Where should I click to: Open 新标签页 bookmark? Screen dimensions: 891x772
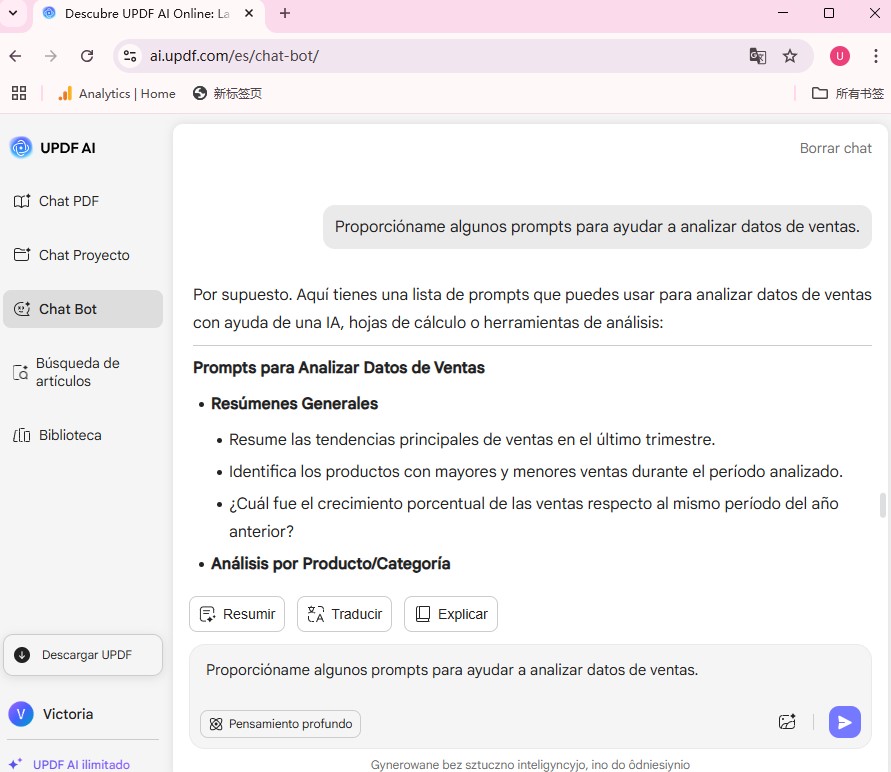[x=227, y=93]
